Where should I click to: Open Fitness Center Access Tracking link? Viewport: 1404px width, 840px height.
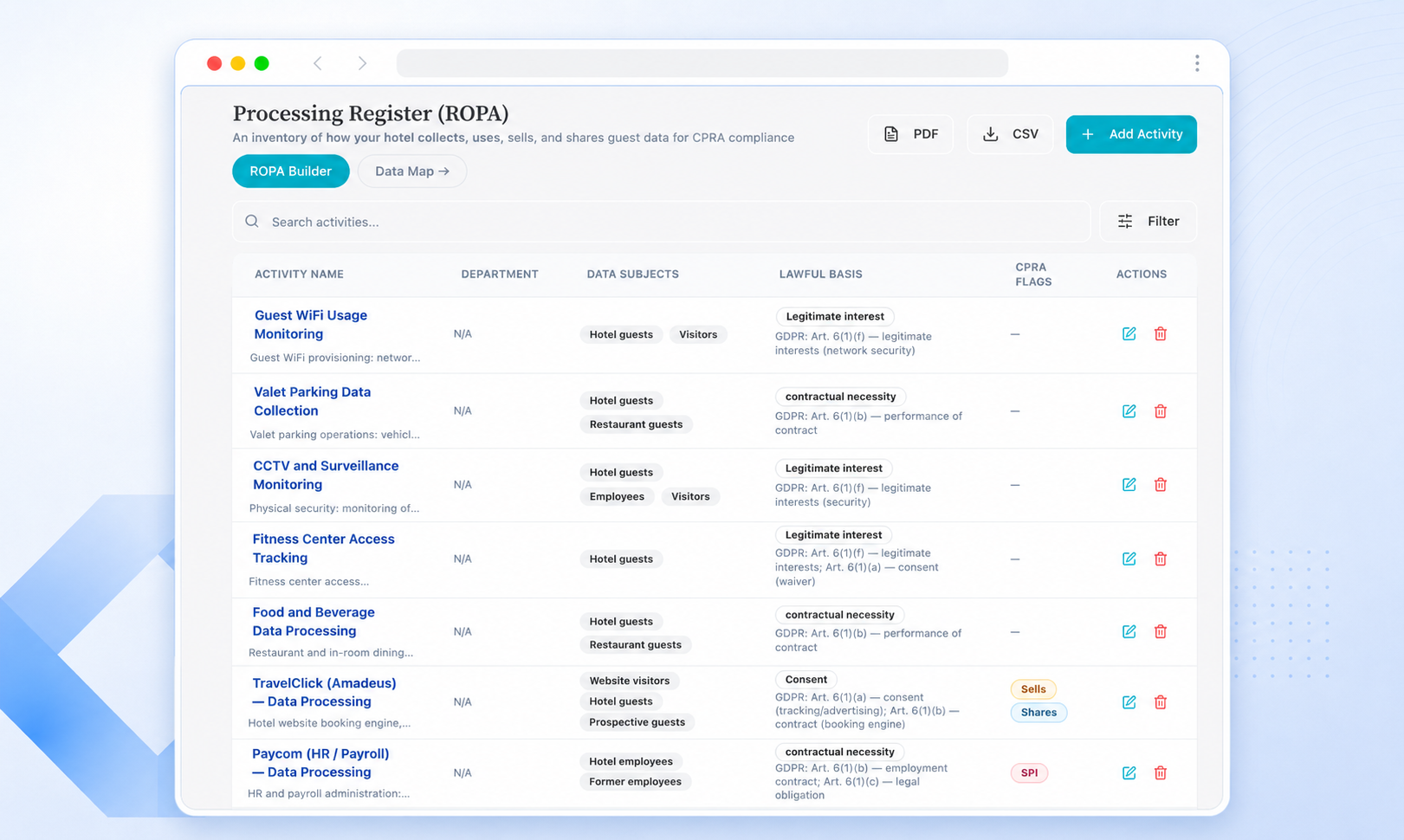coord(323,548)
